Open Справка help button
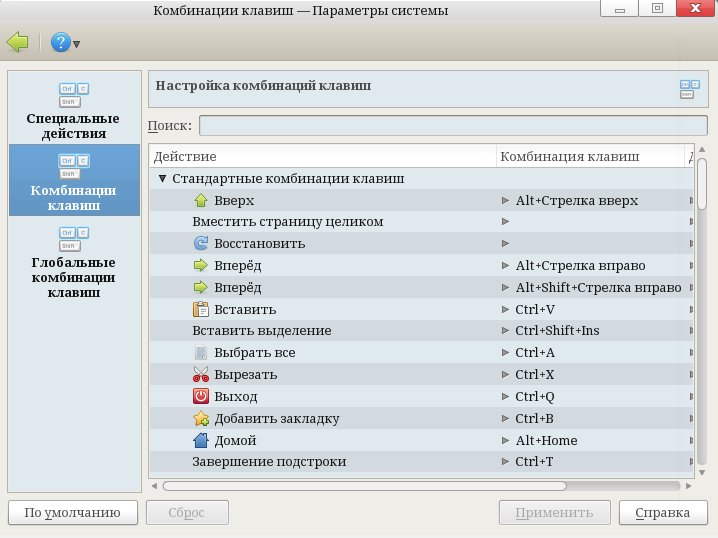The width and height of the screenshot is (718, 538). point(662,512)
